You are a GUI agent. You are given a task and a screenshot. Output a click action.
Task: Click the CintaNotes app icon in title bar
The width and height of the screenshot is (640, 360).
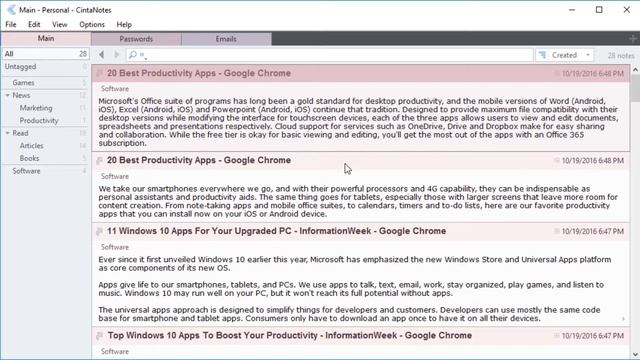[11, 10]
